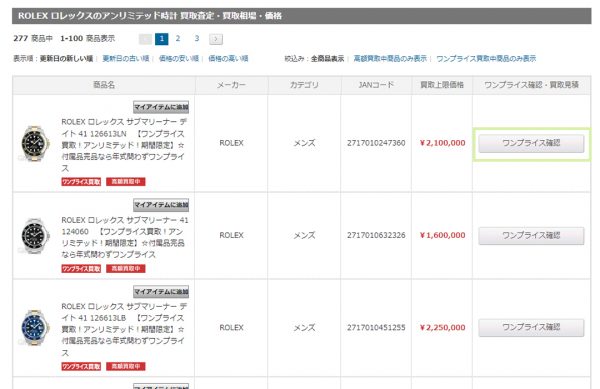Sort by 価格の安い順

(179, 59)
